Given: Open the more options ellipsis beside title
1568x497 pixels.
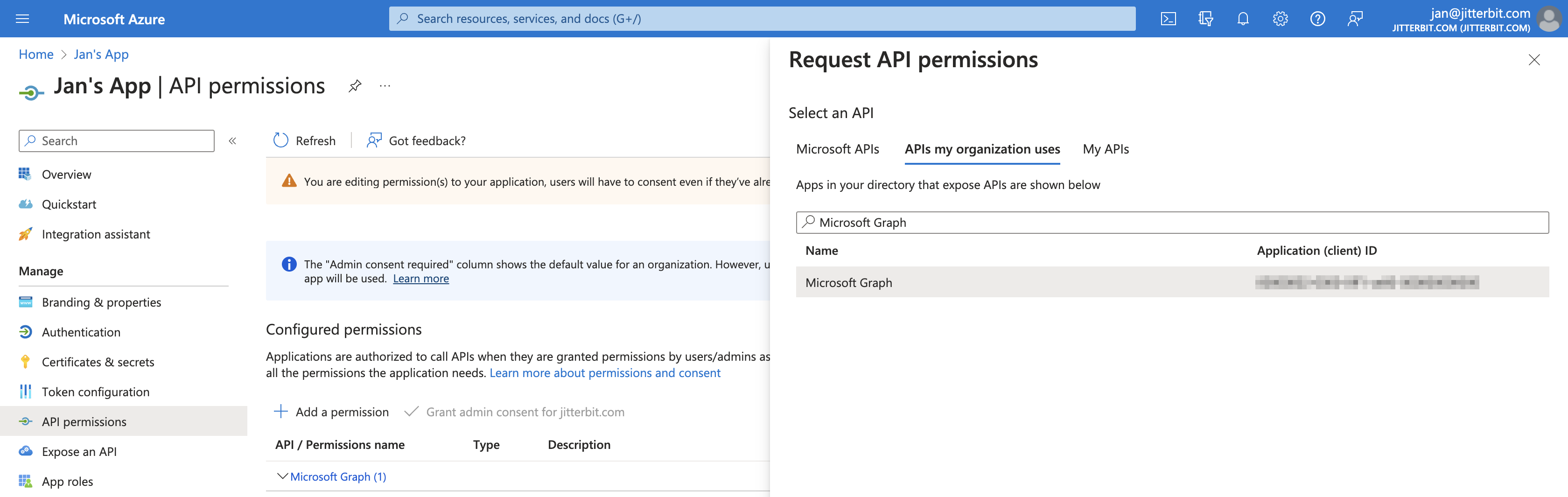Looking at the screenshot, I should coord(385,86).
